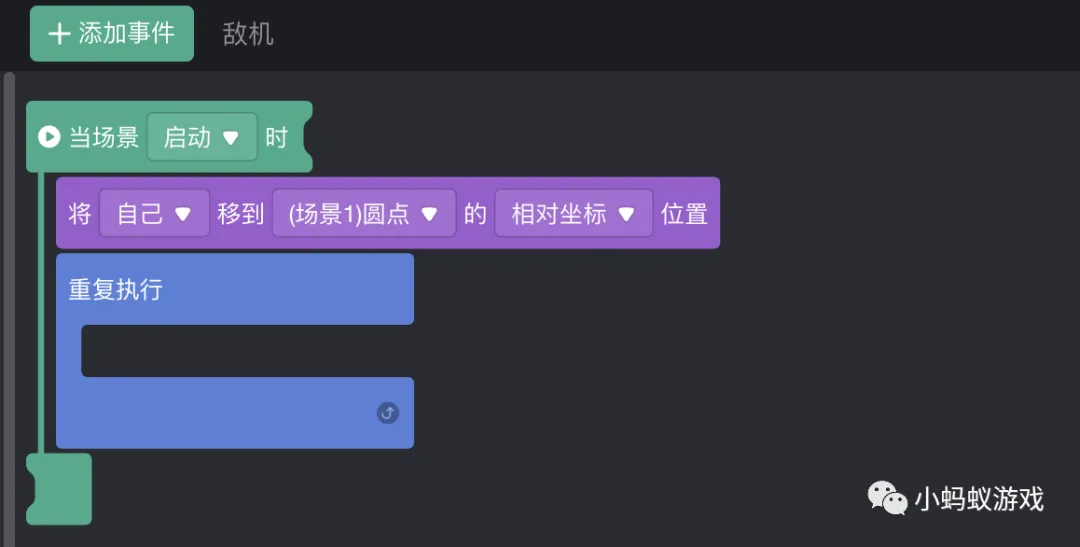Image resolution: width=1080 pixels, height=547 pixels.
Task: Open the (场景1)圆点 dropdown
Action: click(364, 214)
